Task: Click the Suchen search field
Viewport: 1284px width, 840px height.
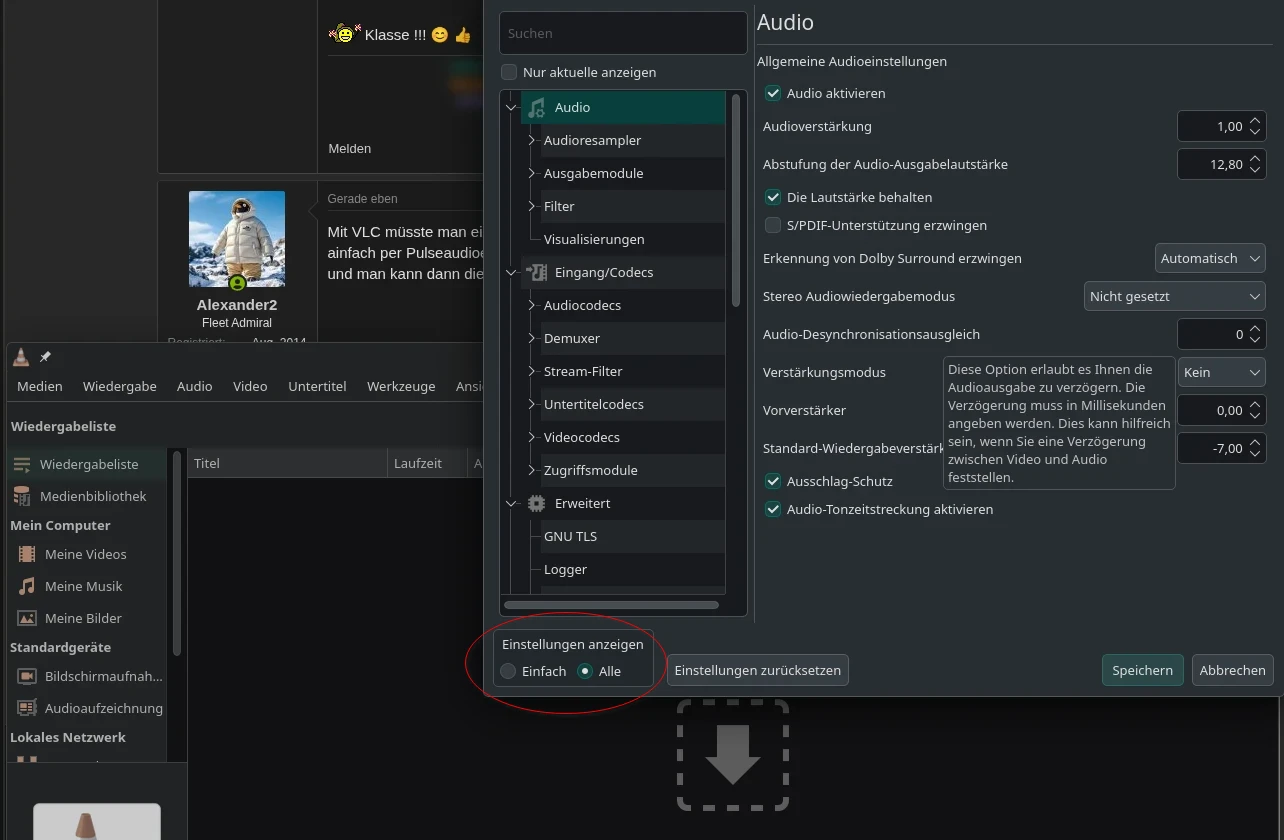Action: click(x=623, y=33)
